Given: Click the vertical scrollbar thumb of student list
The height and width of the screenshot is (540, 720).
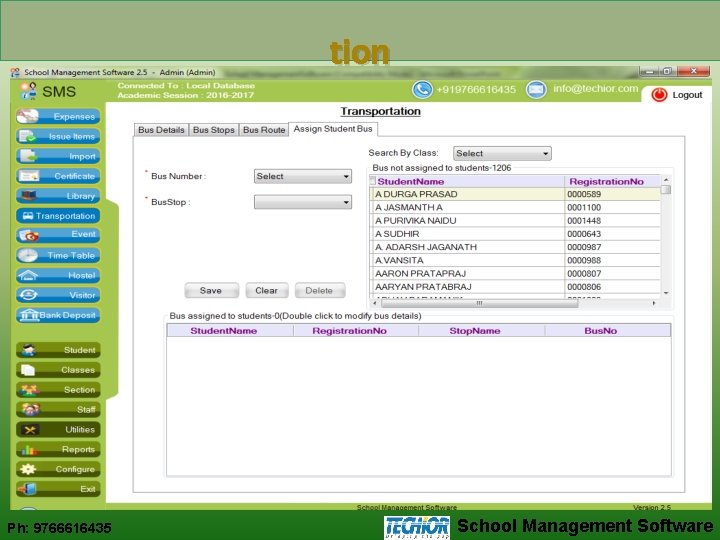Looking at the screenshot, I should click(666, 190).
